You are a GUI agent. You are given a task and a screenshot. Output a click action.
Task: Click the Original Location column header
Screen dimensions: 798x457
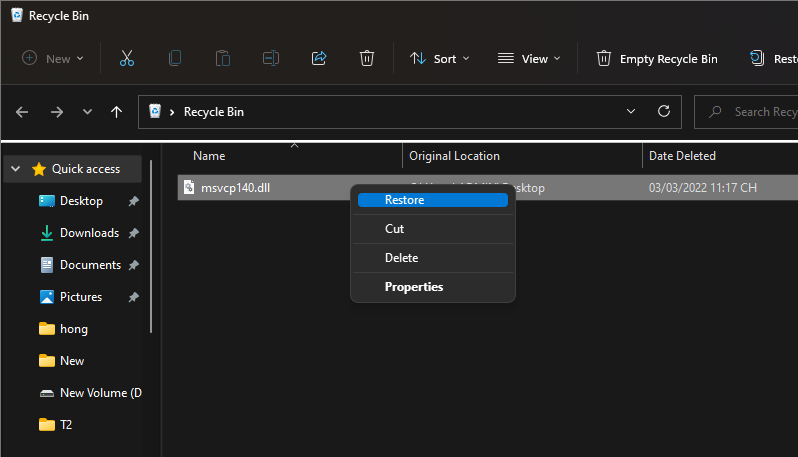coord(454,156)
